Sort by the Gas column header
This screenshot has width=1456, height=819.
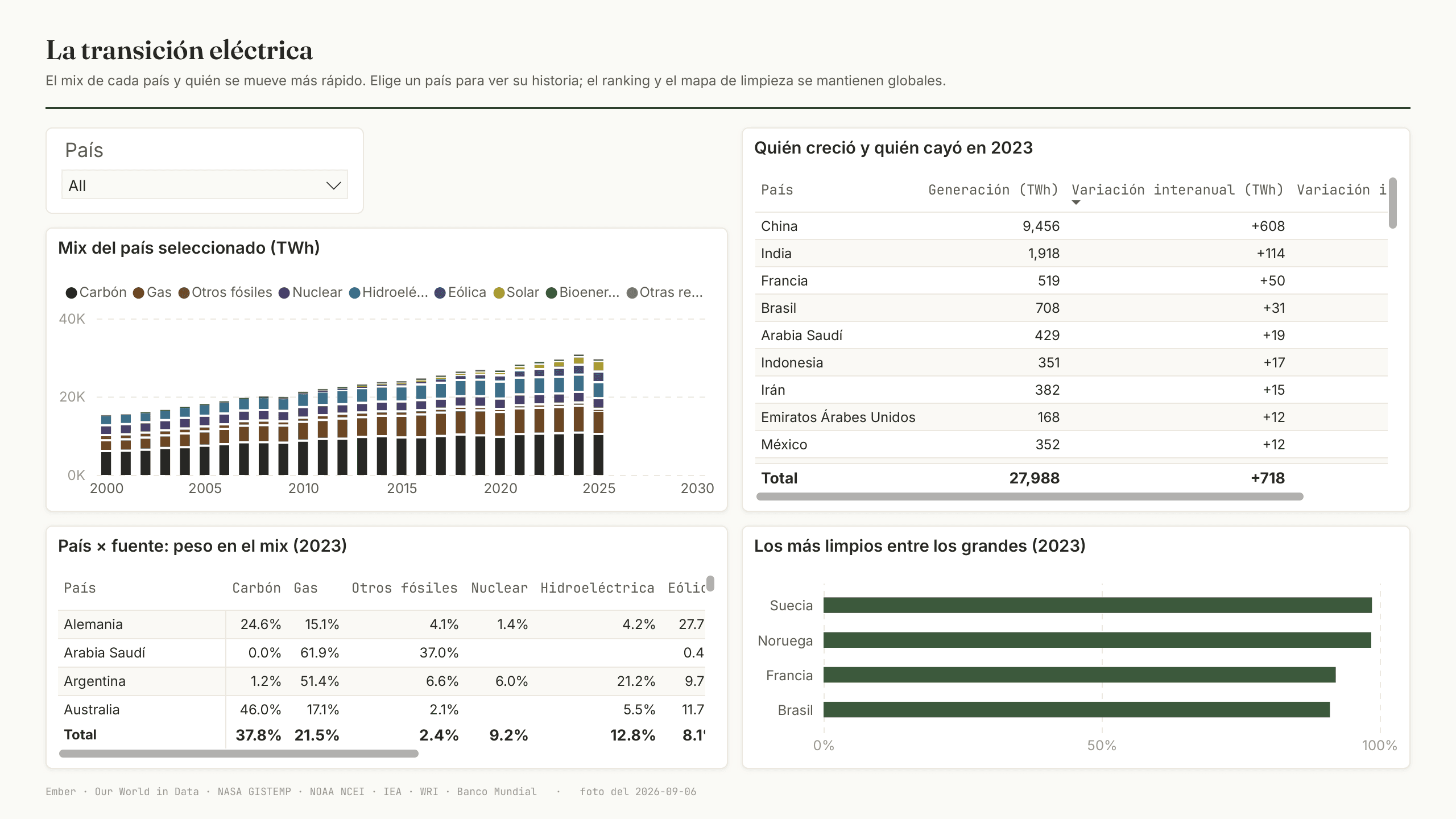(306, 588)
